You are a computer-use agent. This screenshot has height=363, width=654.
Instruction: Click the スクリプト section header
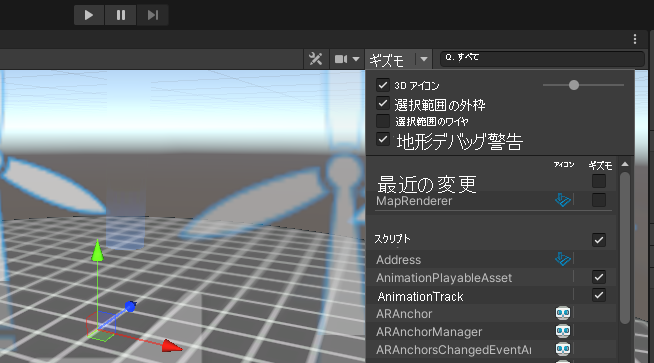[392, 239]
